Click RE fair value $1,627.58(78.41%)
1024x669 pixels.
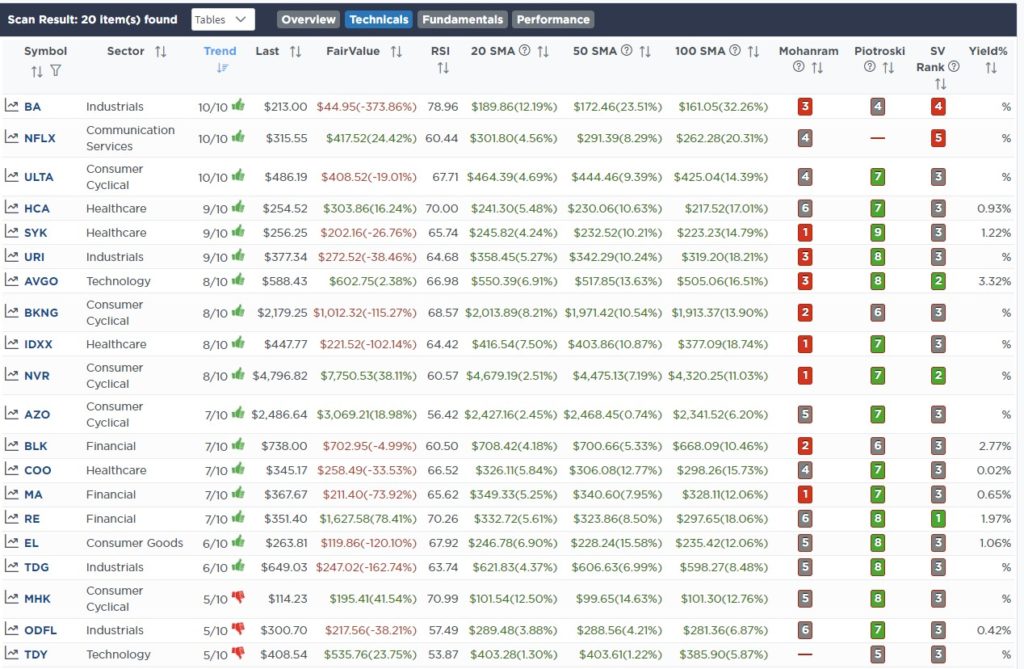pos(368,519)
